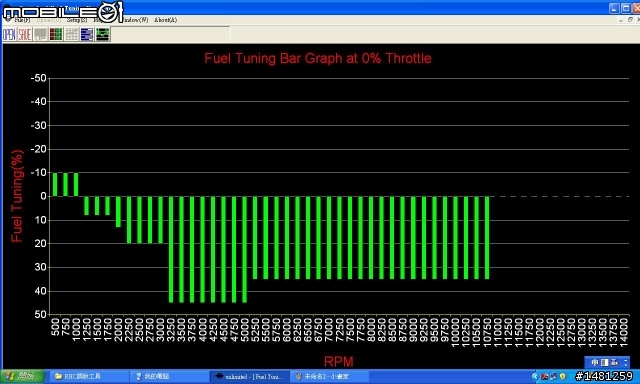Image resolution: width=640 pixels, height=384 pixels.
Task: Switch to 未命名2 - 小畫家 taskbar button
Action: point(330,376)
